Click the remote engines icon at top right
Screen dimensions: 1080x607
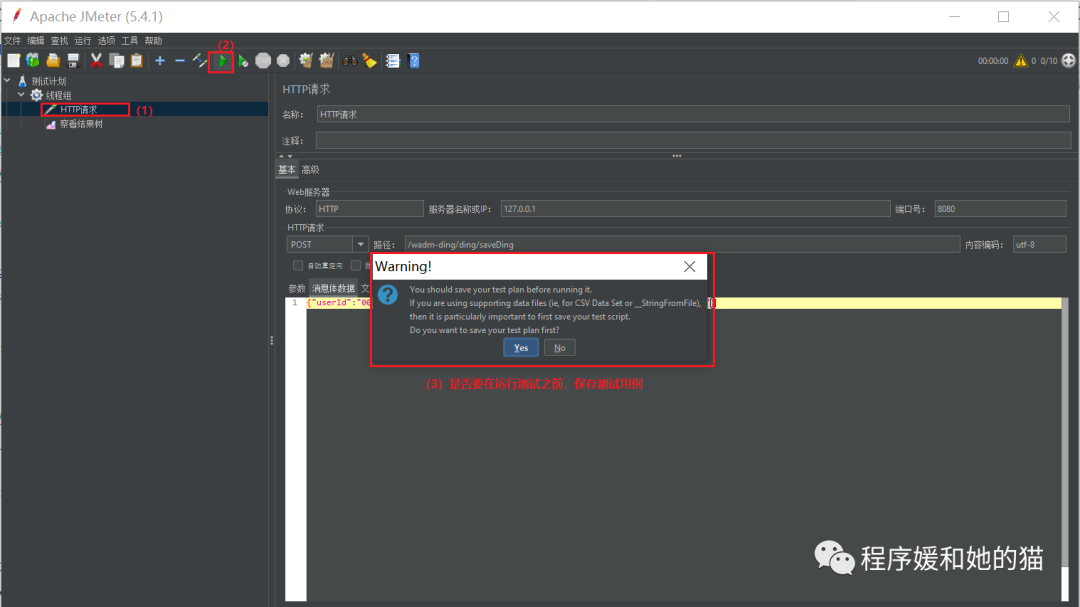click(x=1068, y=61)
